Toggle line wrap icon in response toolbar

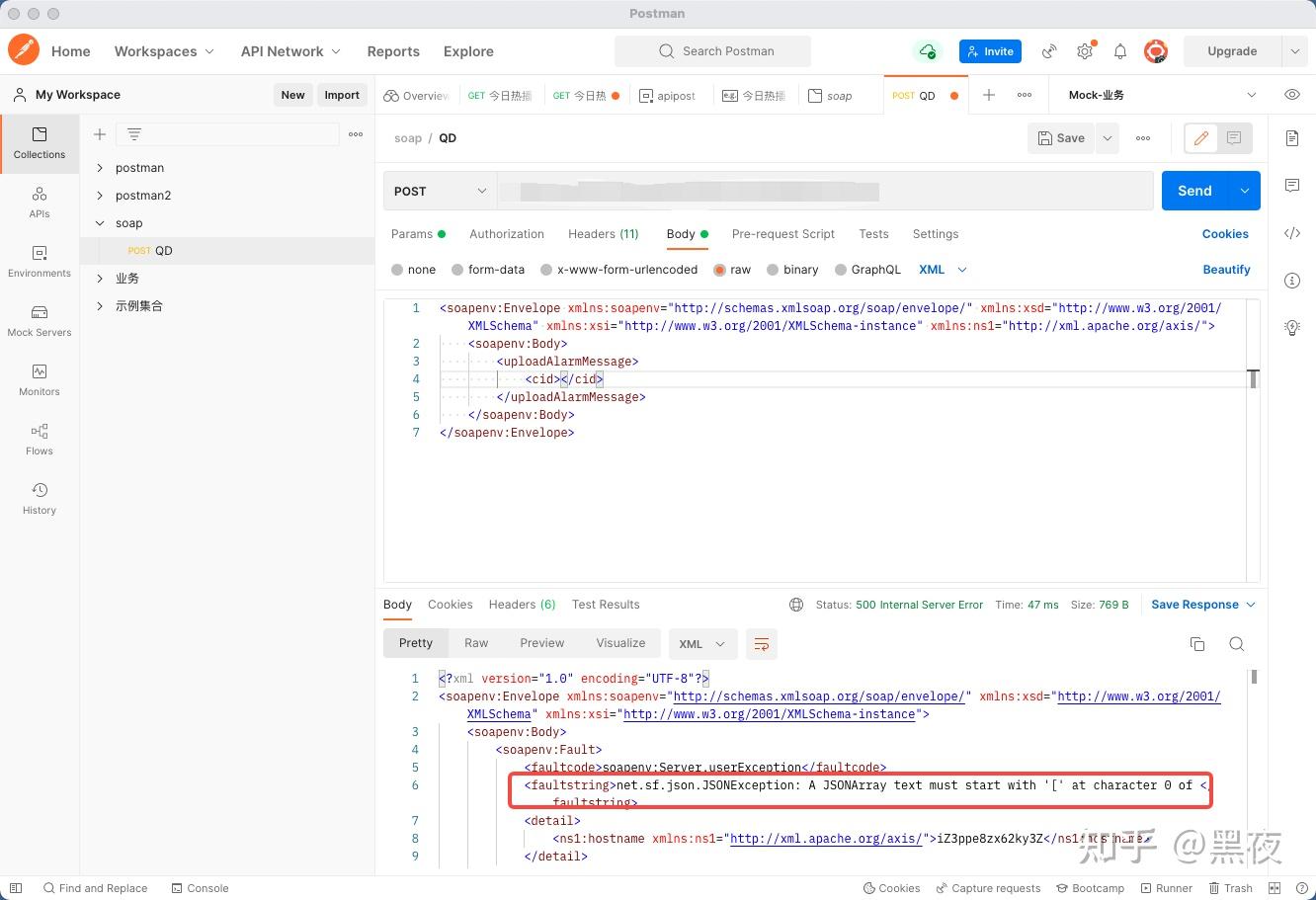tap(762, 644)
